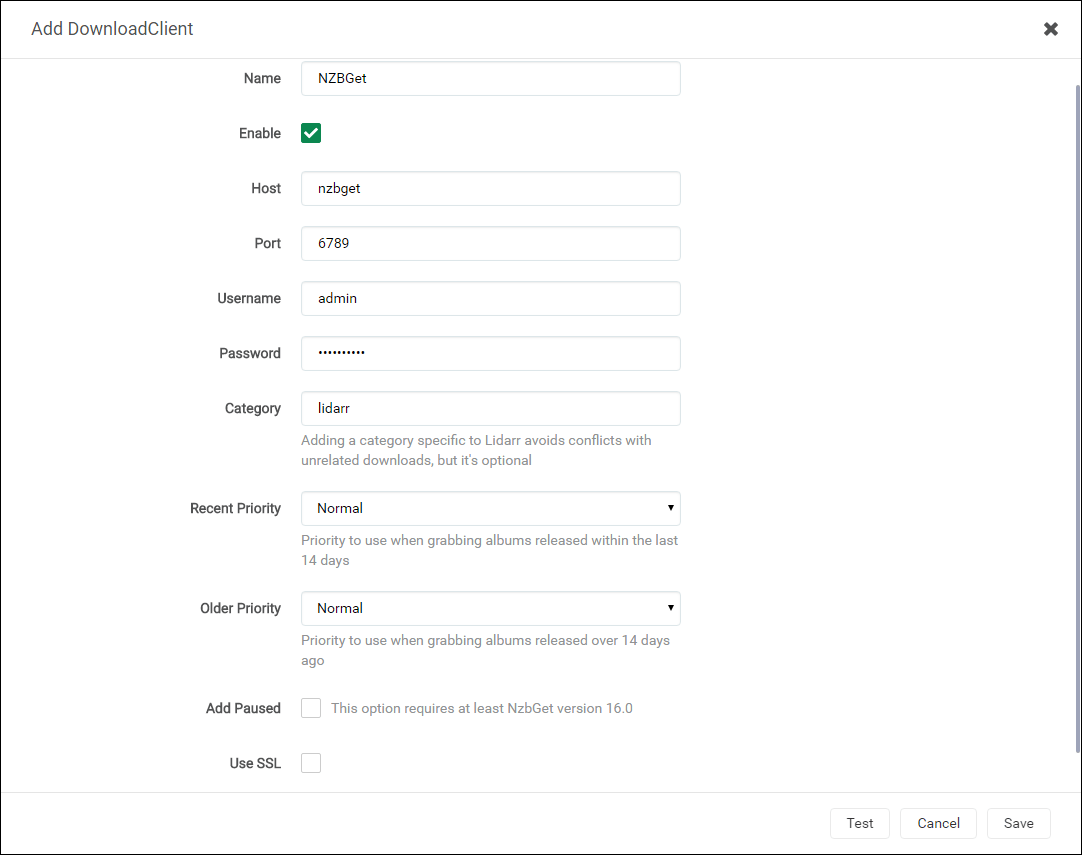Screen dimensions: 1082x855
Task: Expand the Older Priority selection arrow
Action: point(671,608)
